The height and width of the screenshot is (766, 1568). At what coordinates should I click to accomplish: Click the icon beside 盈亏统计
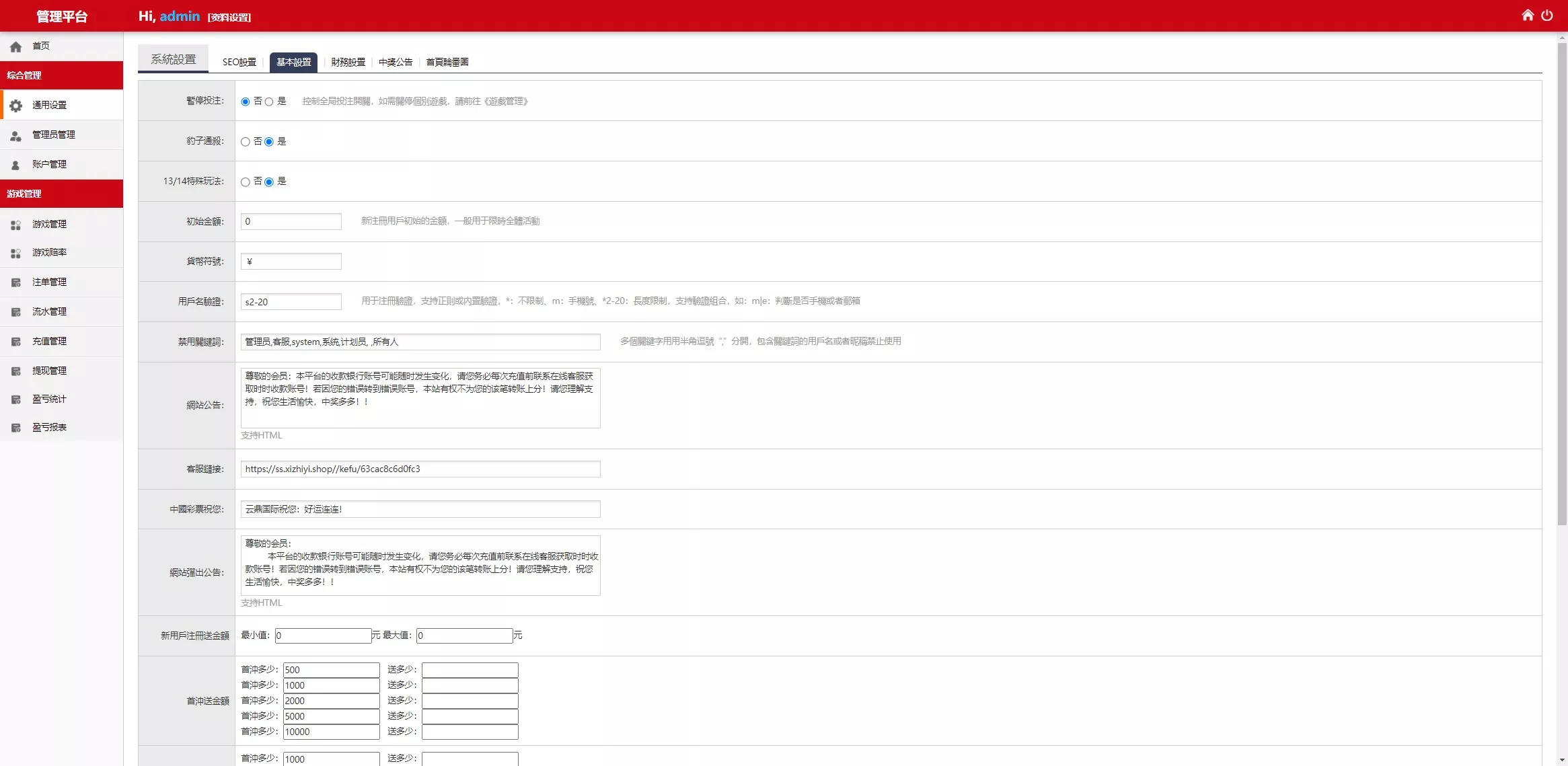[x=16, y=399]
